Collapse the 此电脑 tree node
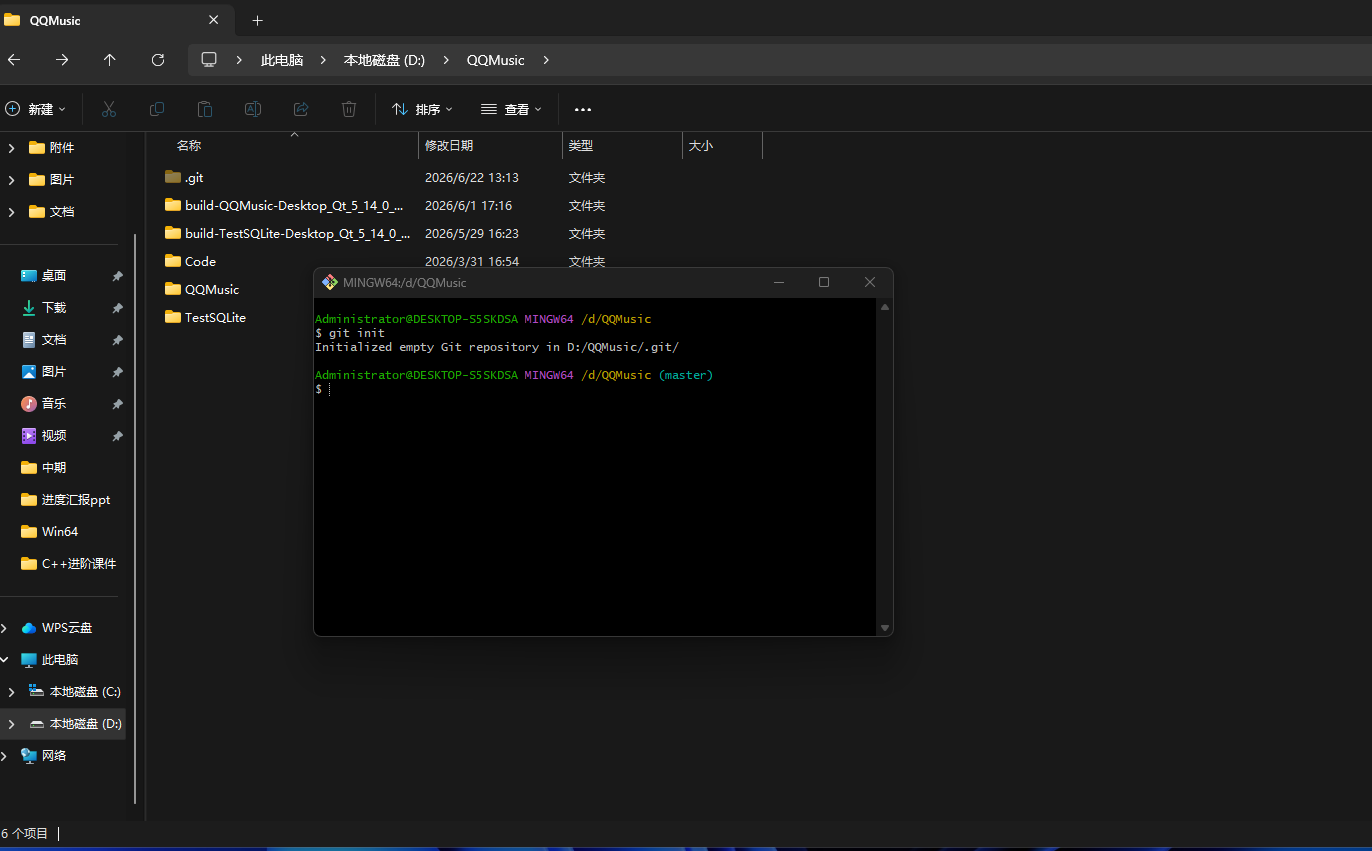1372x851 pixels. [x=4, y=660]
